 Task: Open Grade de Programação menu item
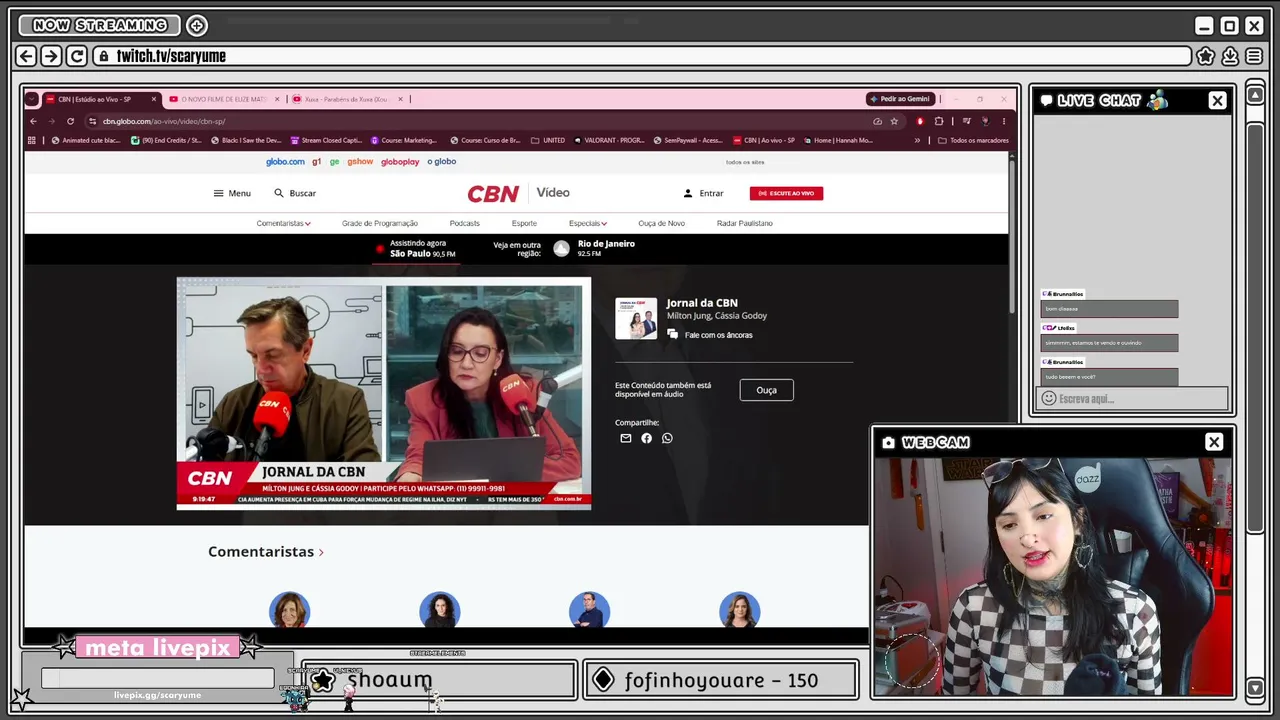point(380,224)
